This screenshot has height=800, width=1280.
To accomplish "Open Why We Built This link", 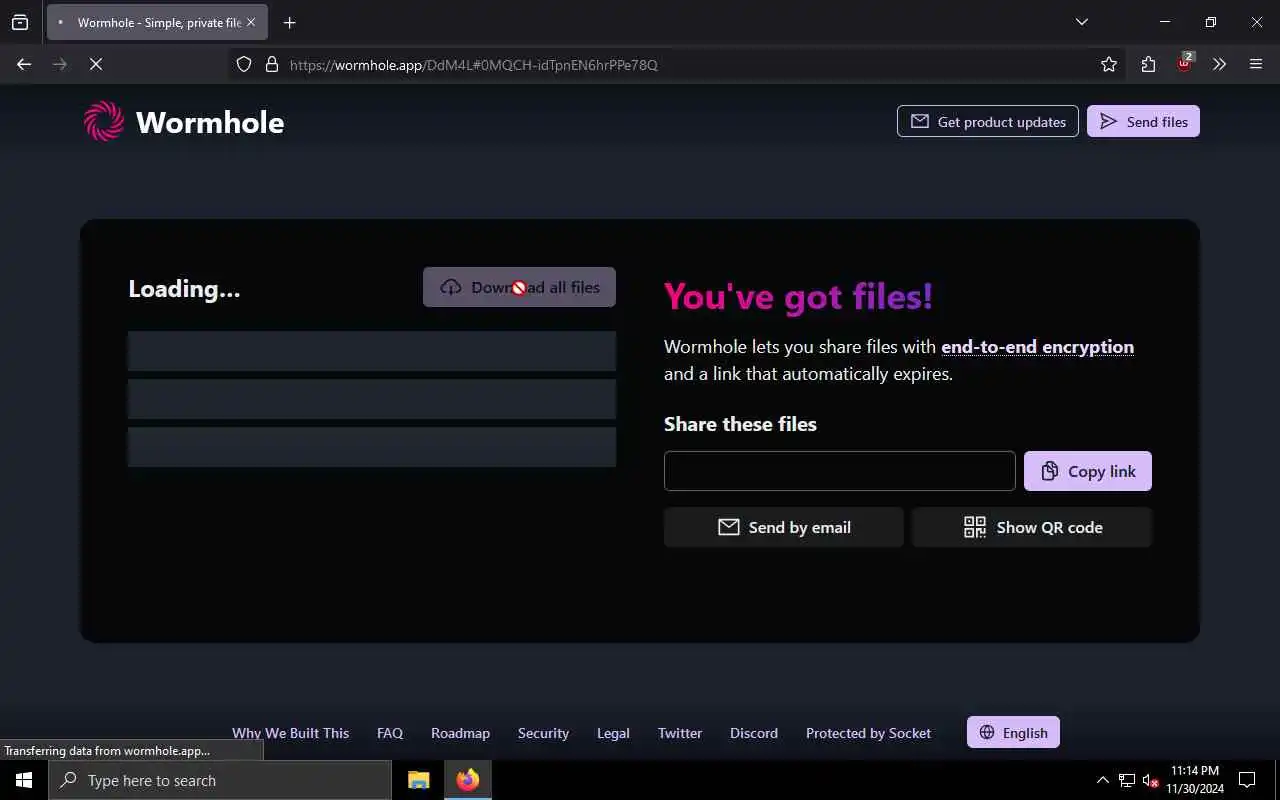I will point(291,733).
